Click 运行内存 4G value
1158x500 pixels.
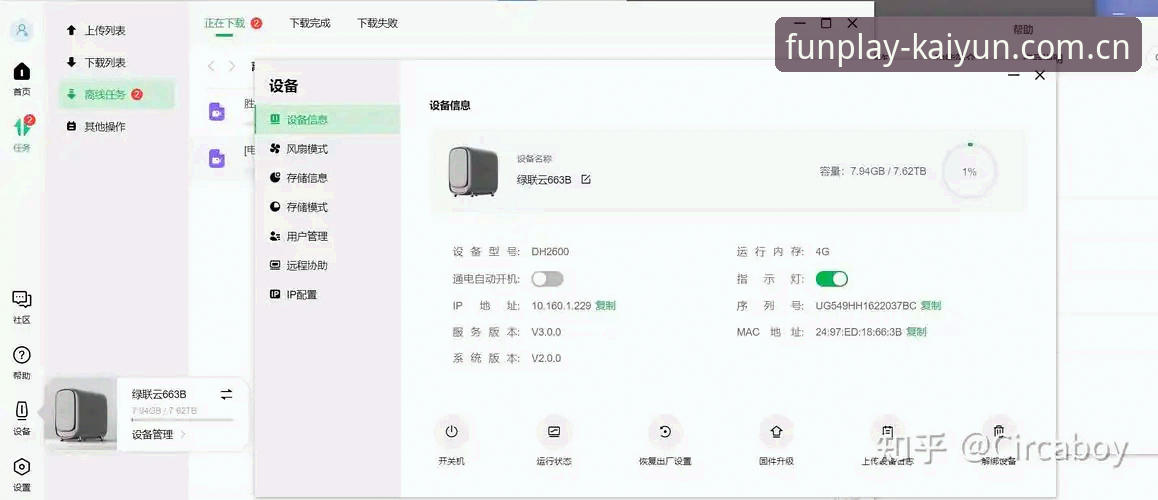pos(823,251)
